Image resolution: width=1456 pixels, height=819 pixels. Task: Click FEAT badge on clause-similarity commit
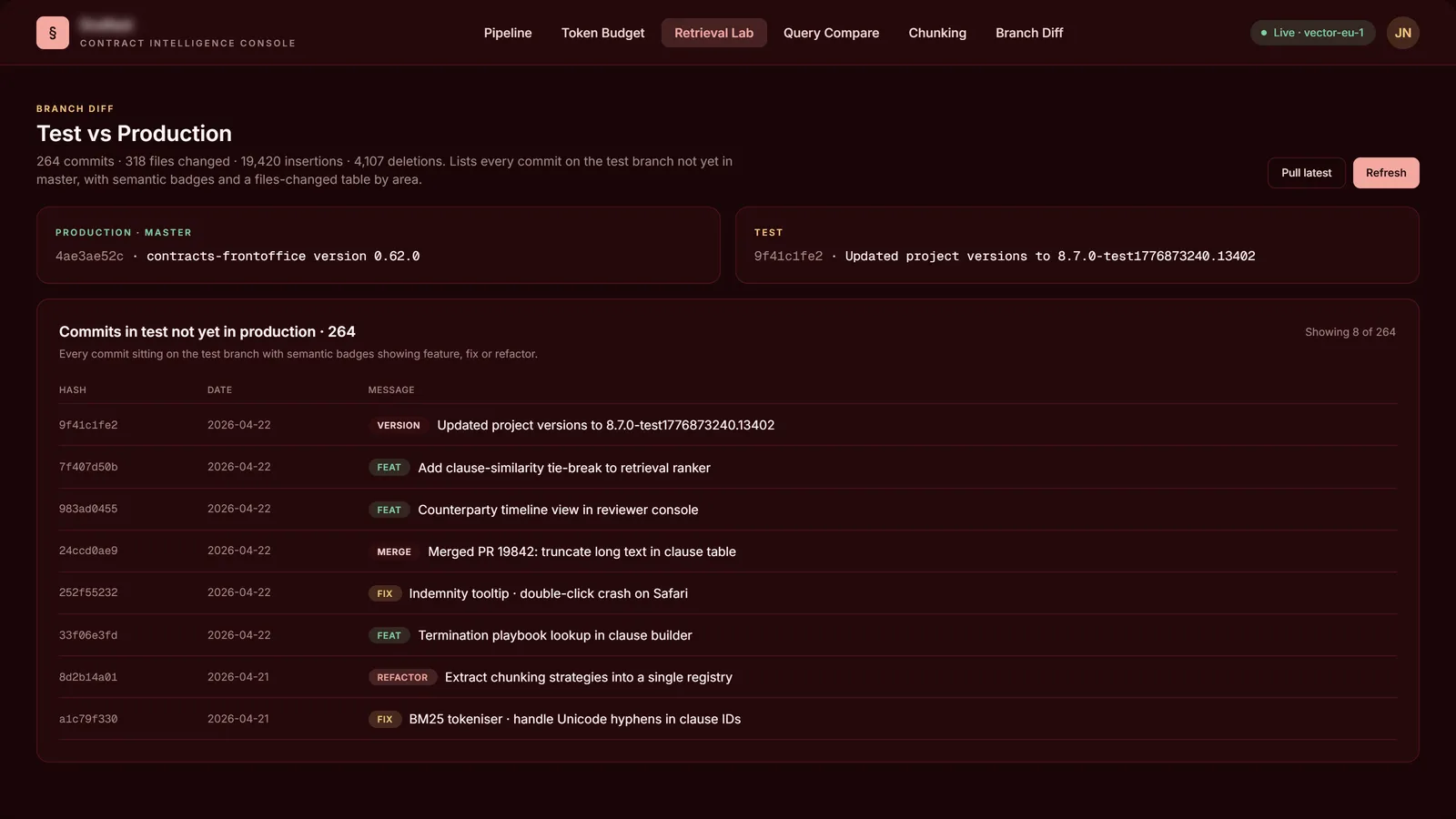[389, 468]
